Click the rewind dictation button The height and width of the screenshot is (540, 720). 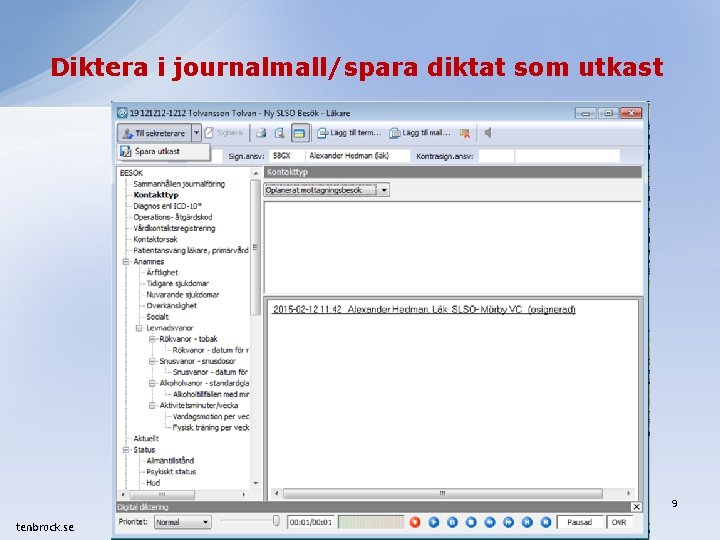pos(490,522)
